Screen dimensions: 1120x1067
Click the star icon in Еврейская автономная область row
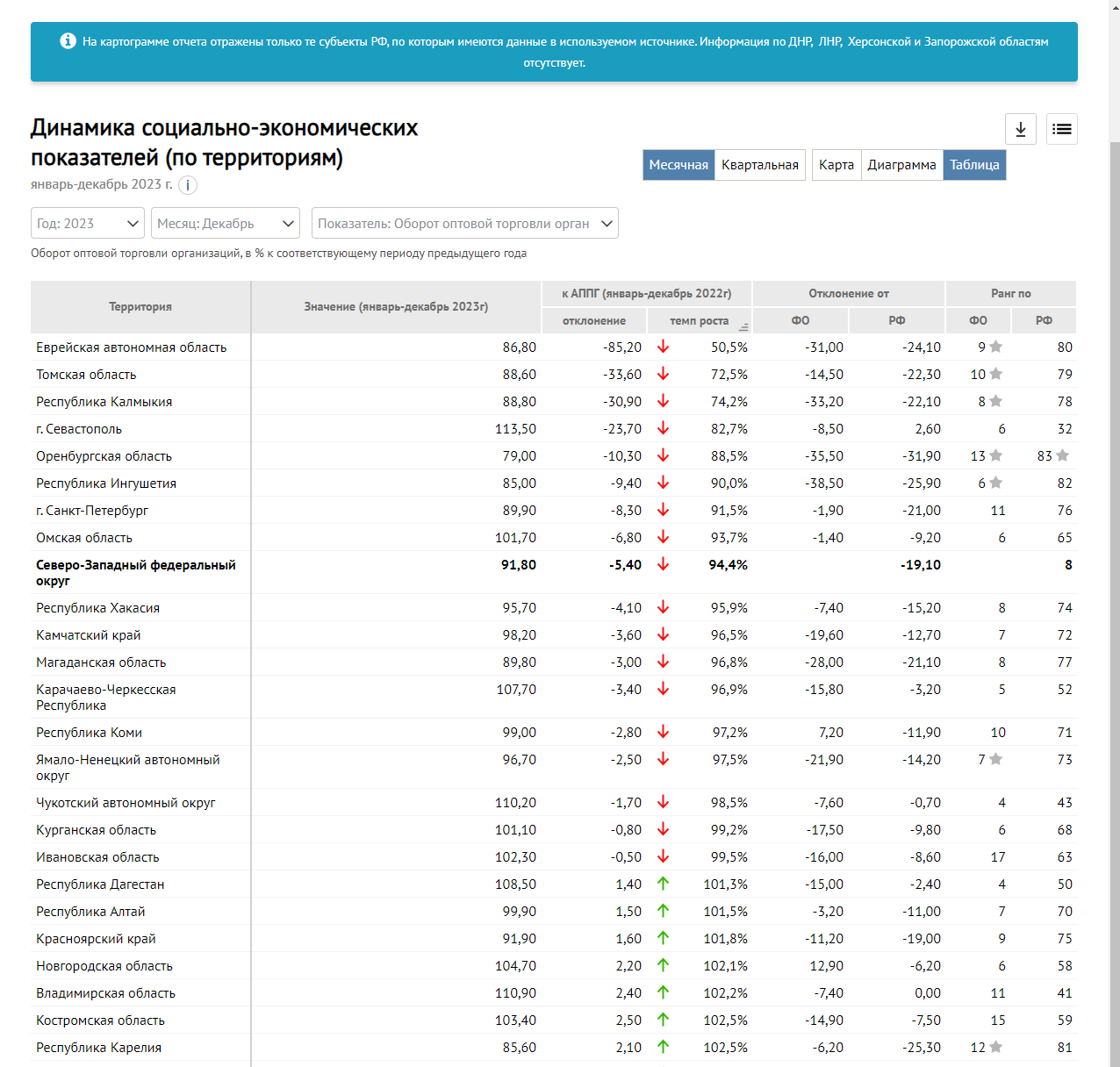pyautogui.click(x=996, y=347)
